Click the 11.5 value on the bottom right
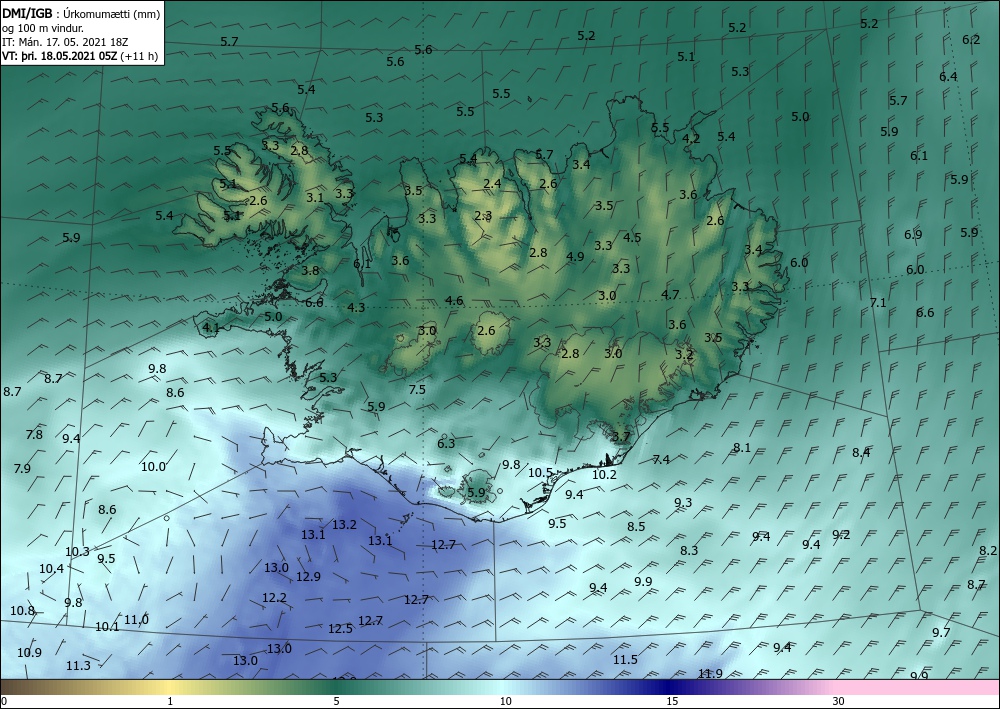This screenshot has height=709, width=1000. [625, 660]
